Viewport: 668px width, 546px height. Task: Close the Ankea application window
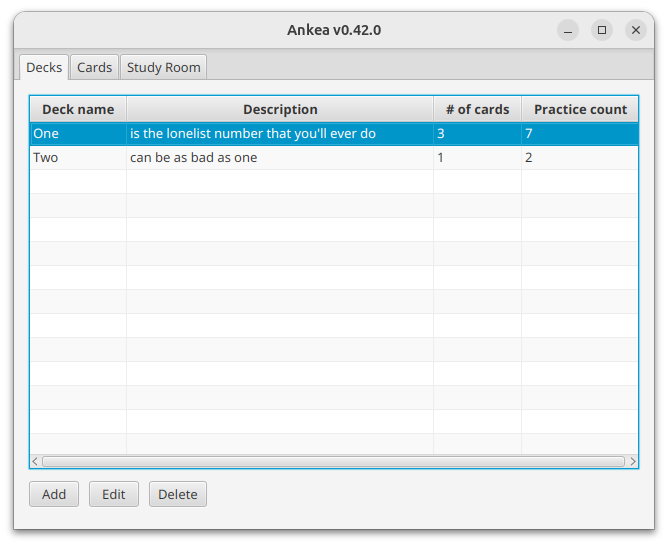point(636,30)
